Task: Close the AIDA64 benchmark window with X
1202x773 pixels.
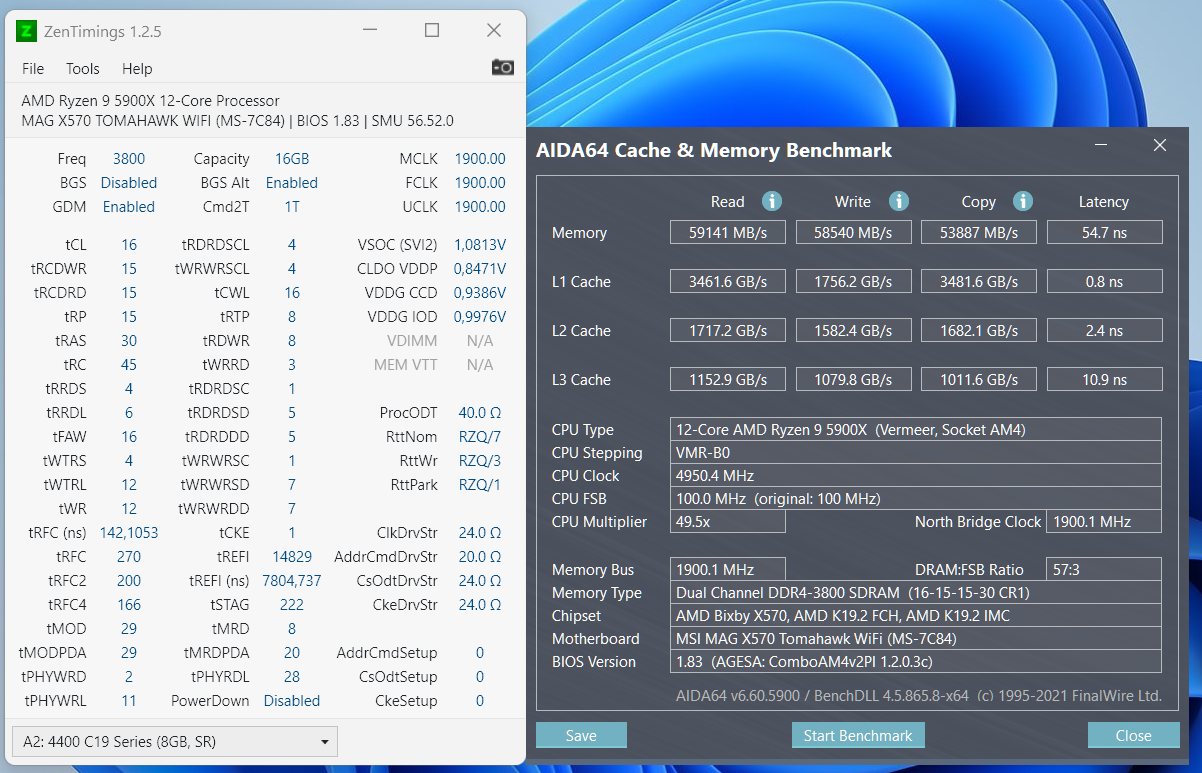Action: [x=1160, y=145]
